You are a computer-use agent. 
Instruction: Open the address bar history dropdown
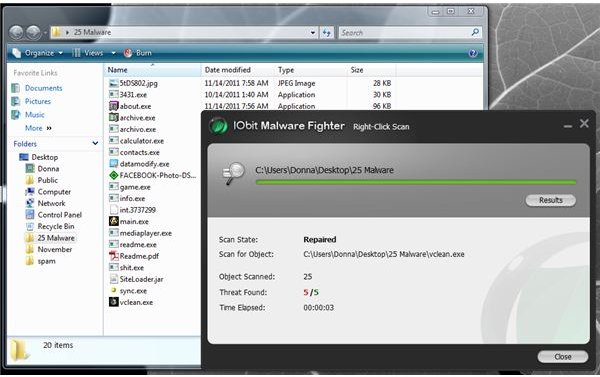[x=313, y=33]
